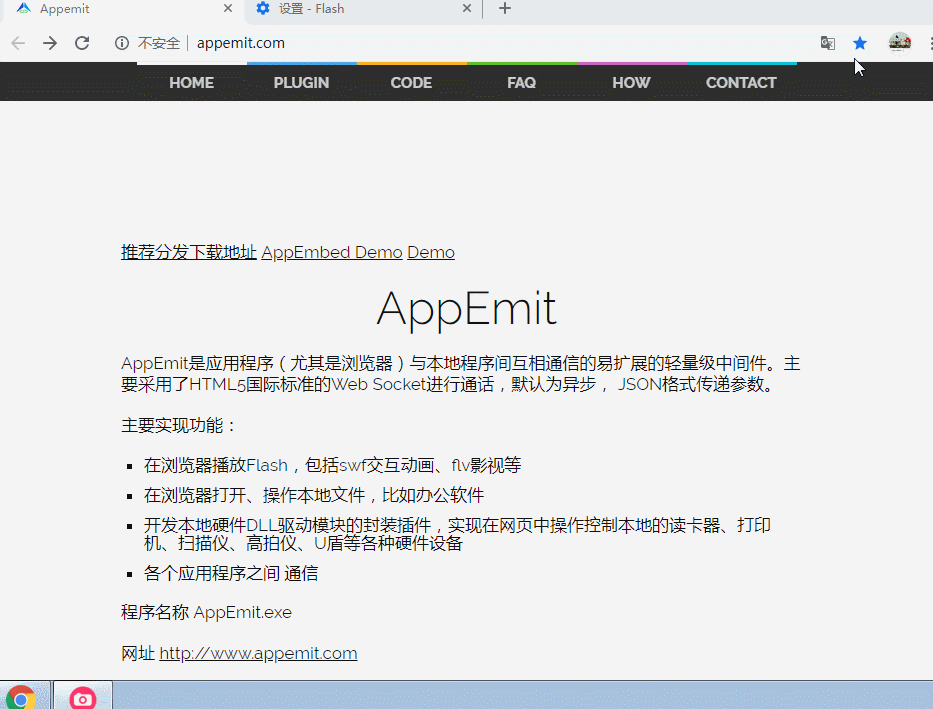Close the 设置 - Flash tab
This screenshot has width=933, height=709.
(x=467, y=8)
